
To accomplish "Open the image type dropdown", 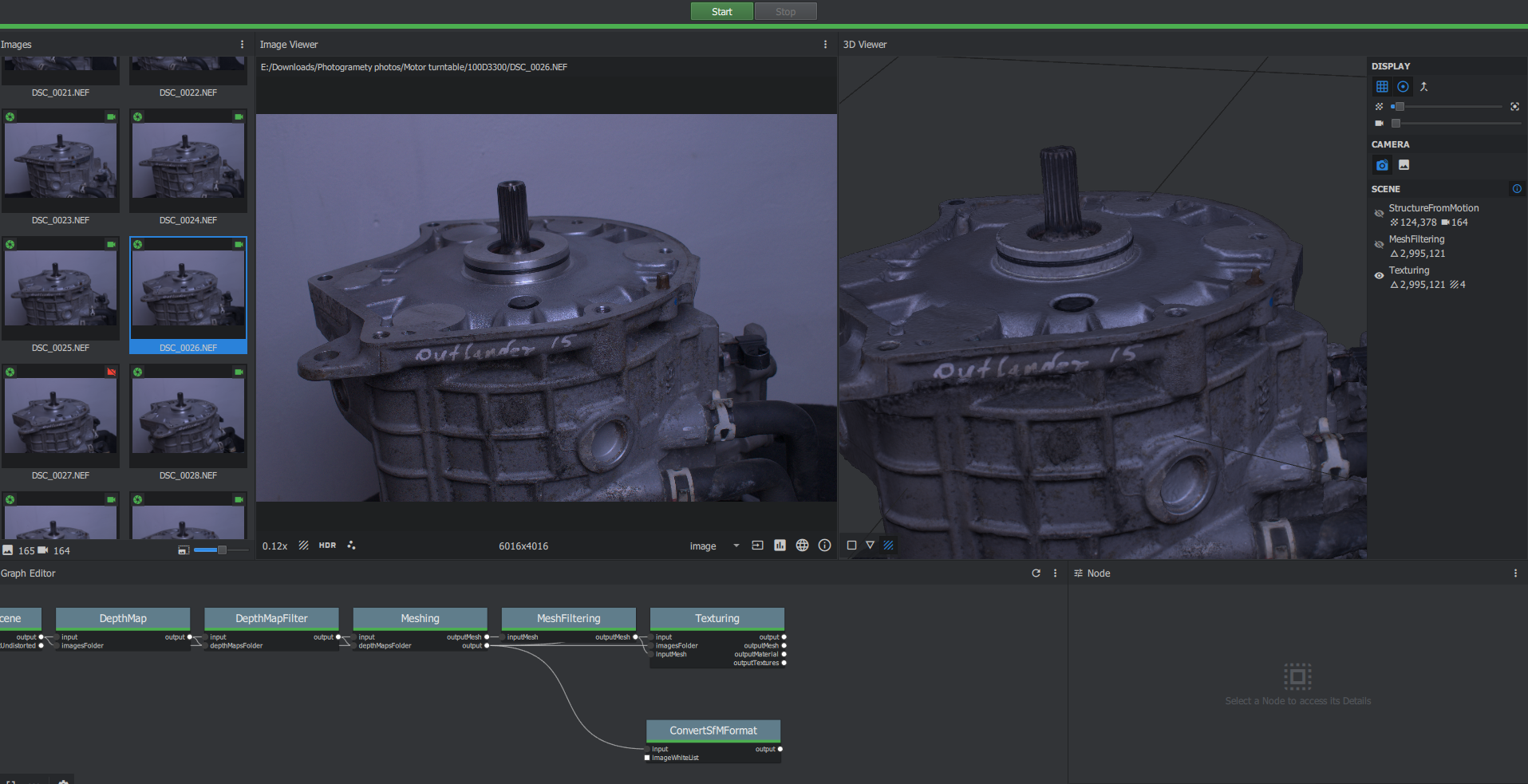I will [x=736, y=546].
